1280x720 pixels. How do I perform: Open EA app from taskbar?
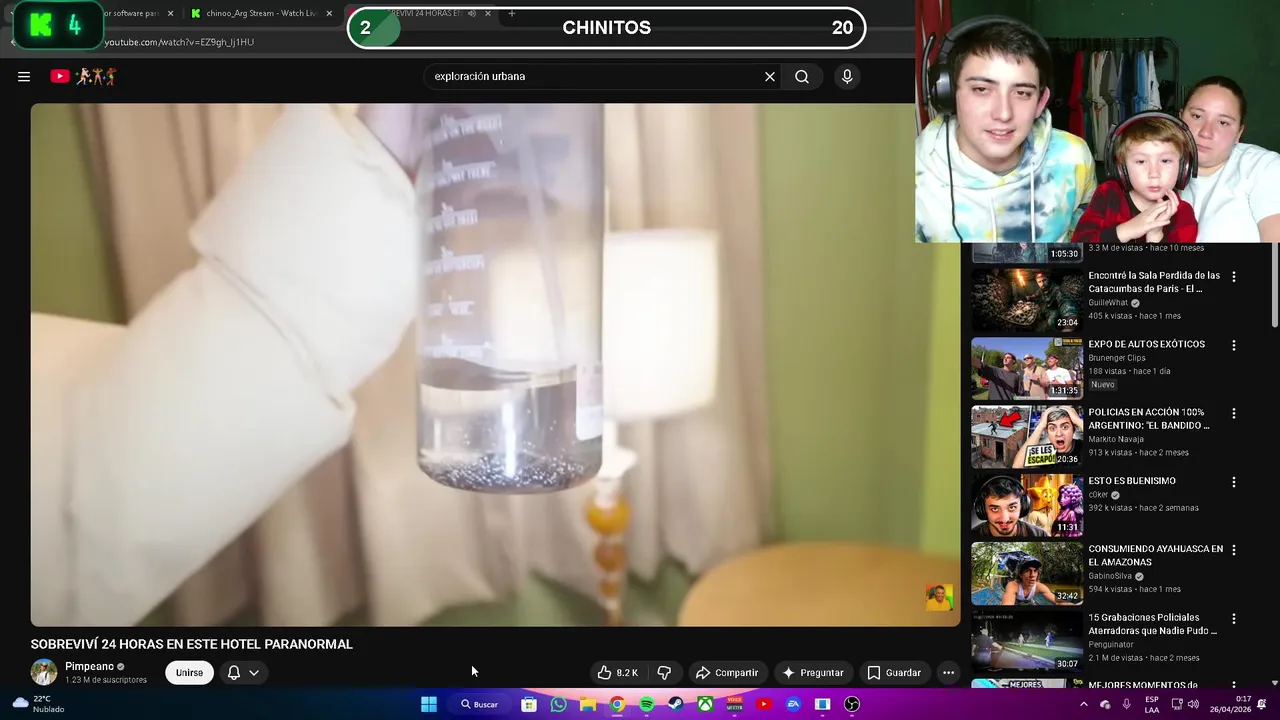point(793,704)
